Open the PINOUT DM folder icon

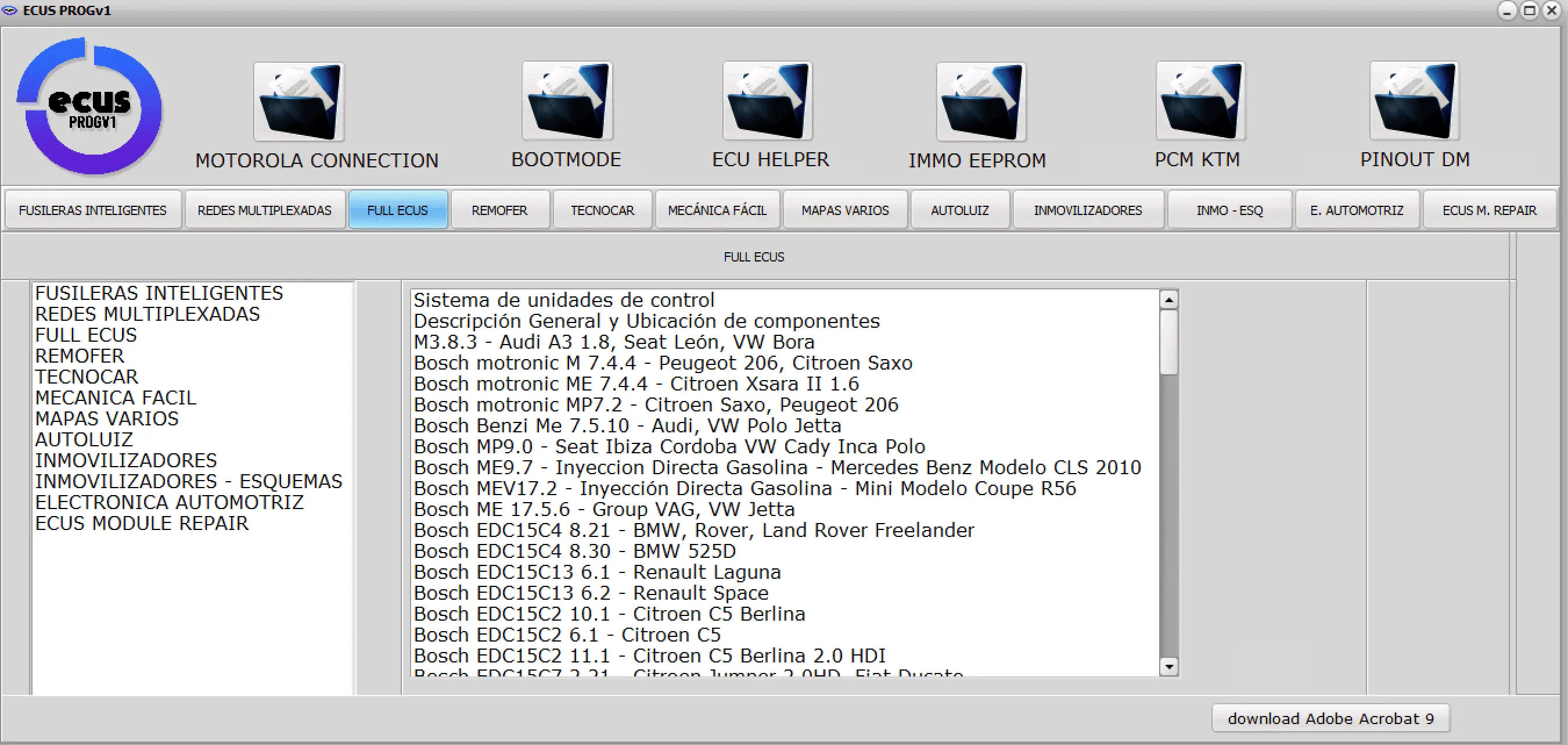1414,101
